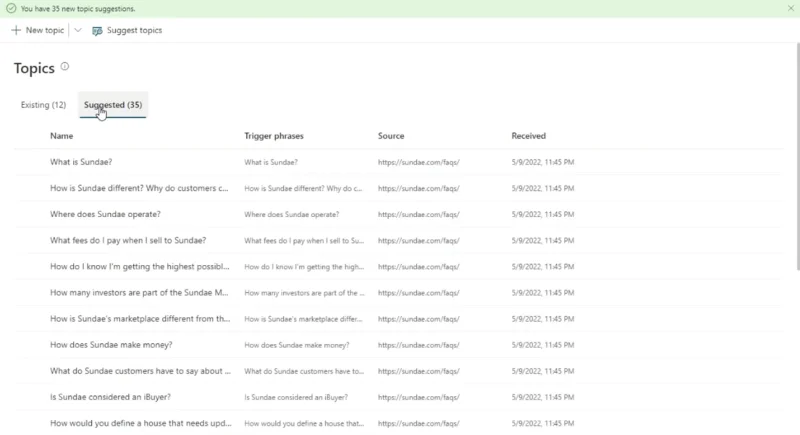Sort by the Trigger phrases column header

(x=273, y=136)
